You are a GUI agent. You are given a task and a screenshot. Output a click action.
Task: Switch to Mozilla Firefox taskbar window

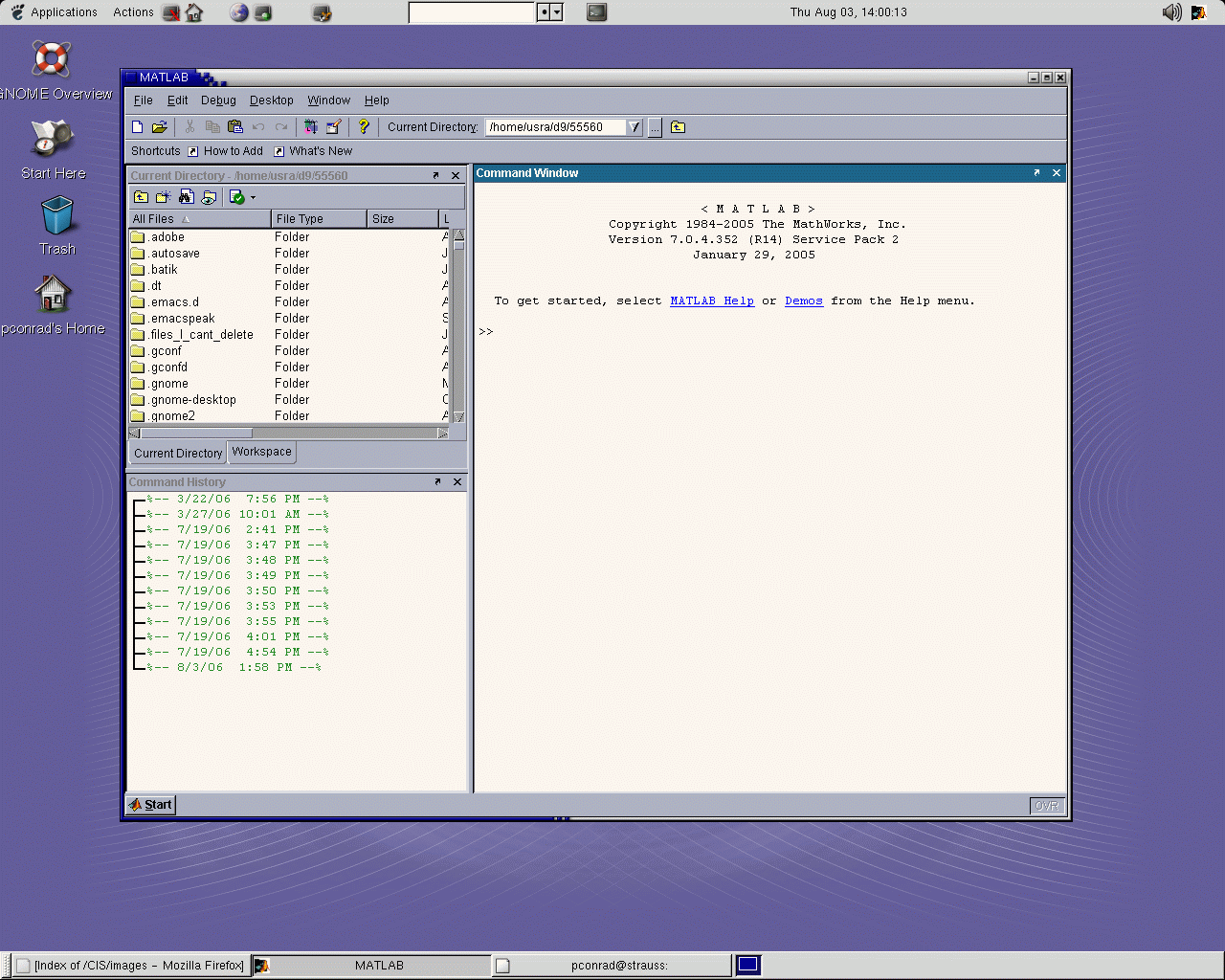click(130, 966)
